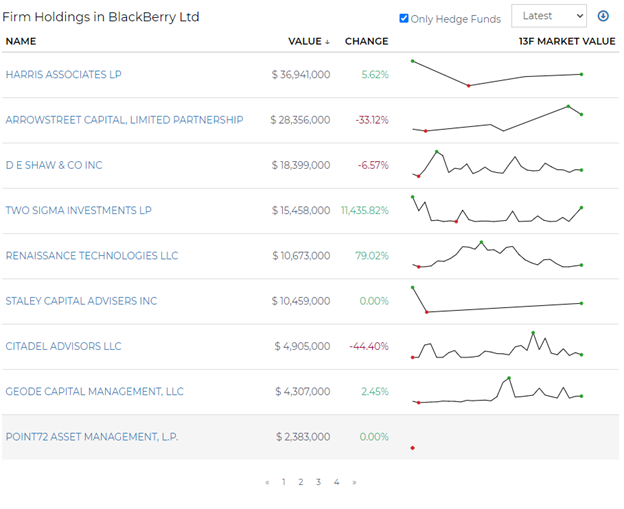Click the 13F MARKET VALUE column header

(x=567, y=41)
